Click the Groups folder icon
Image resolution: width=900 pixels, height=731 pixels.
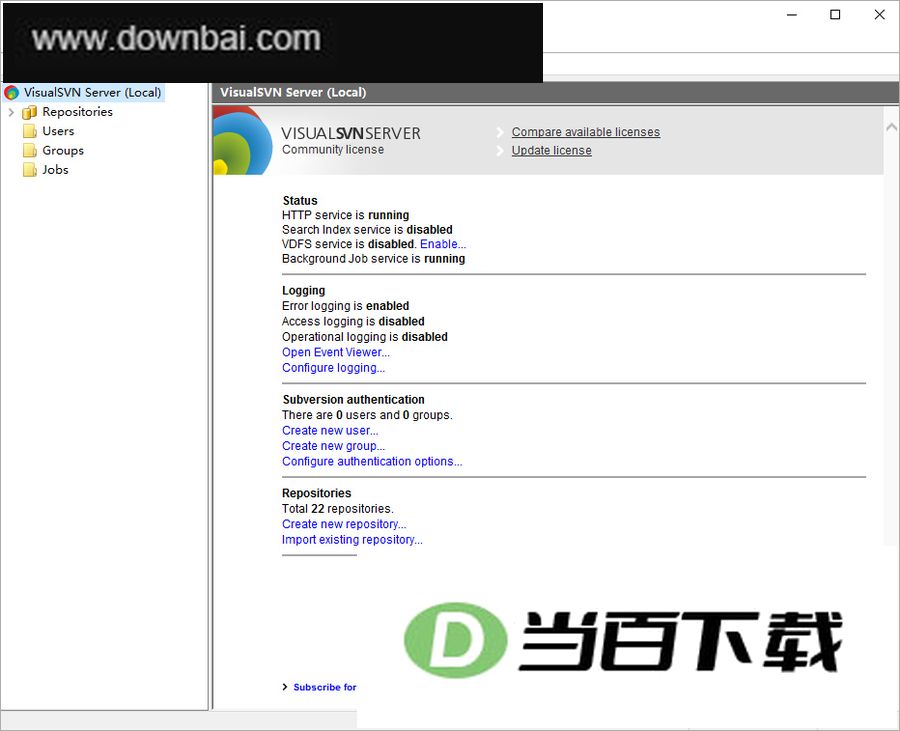(x=30, y=151)
